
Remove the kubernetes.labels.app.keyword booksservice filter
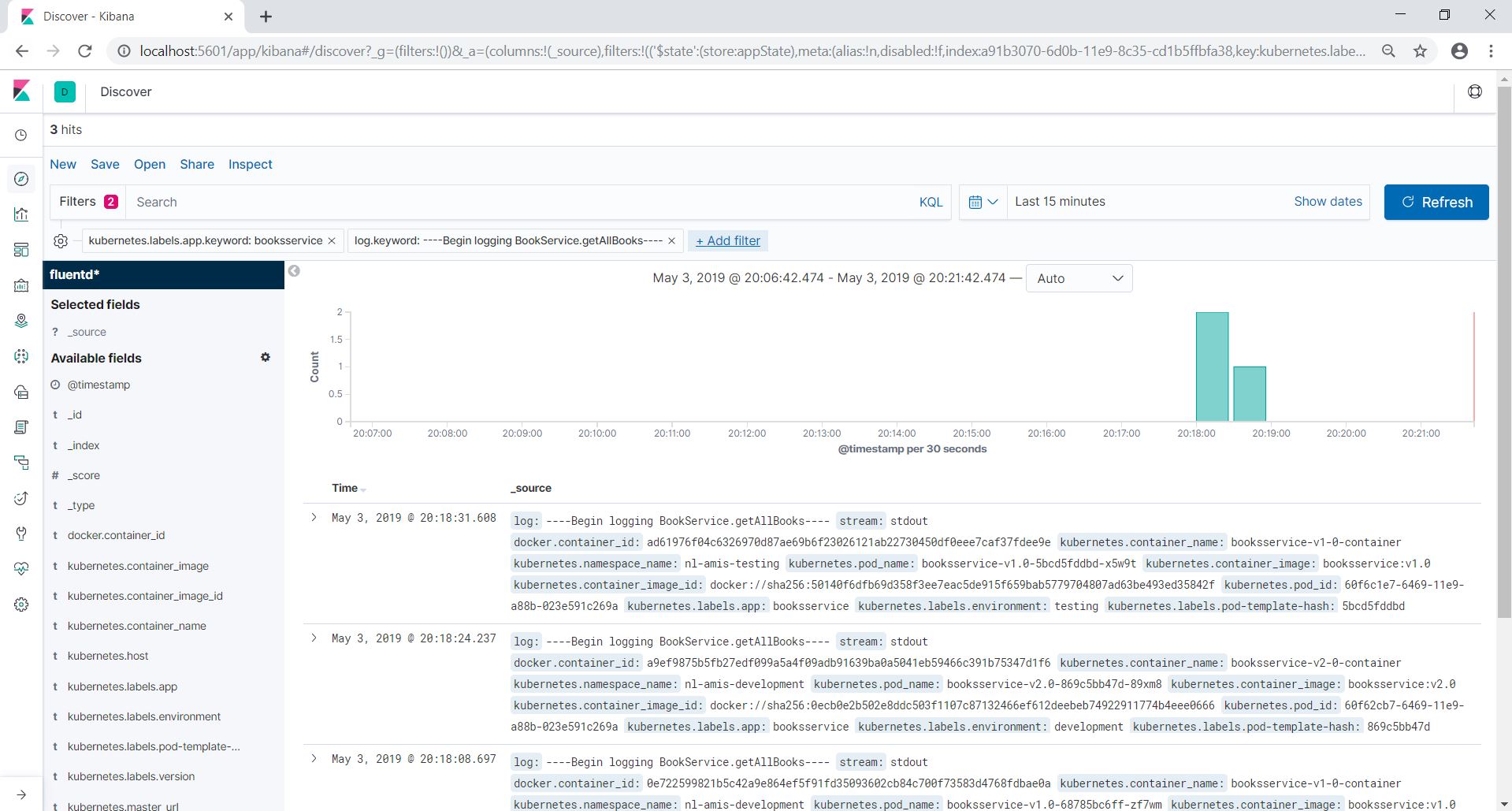332,241
